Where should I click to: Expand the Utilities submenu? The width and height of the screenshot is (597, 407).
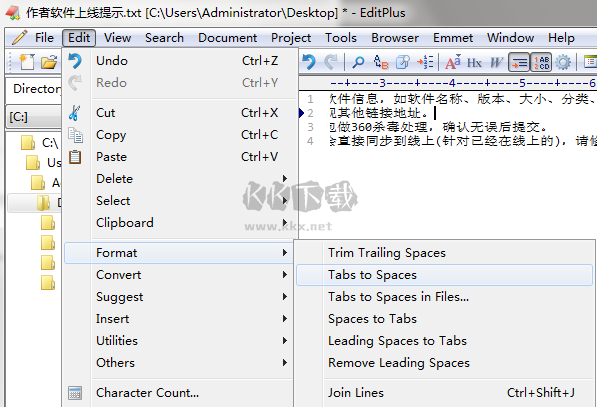point(179,341)
